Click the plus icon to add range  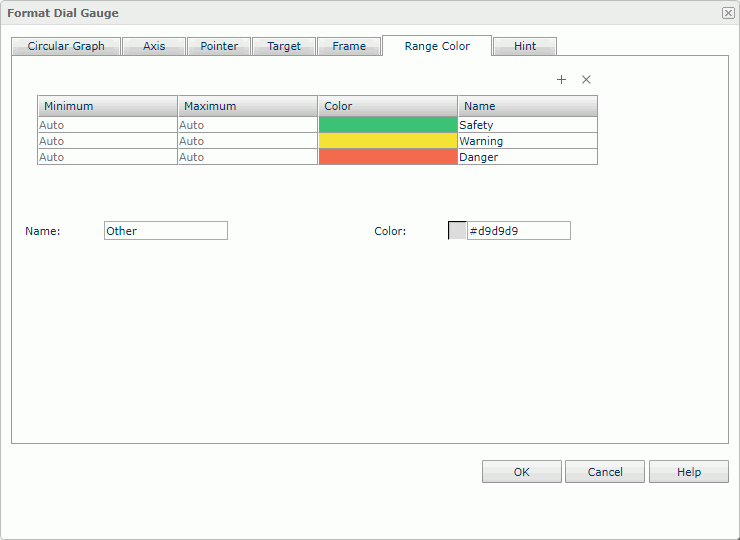pos(561,80)
